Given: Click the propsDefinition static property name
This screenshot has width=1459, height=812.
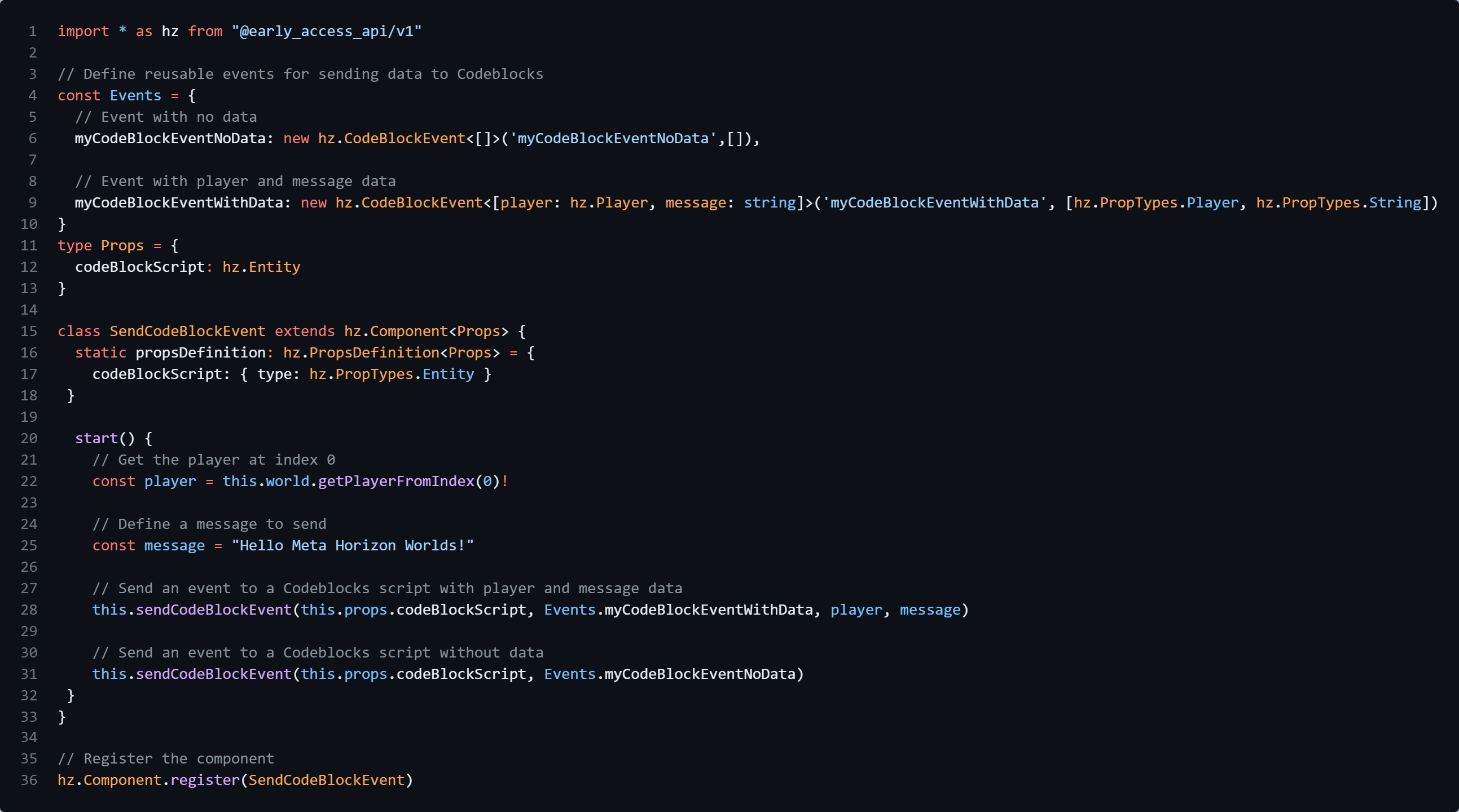Looking at the screenshot, I should (x=200, y=353).
